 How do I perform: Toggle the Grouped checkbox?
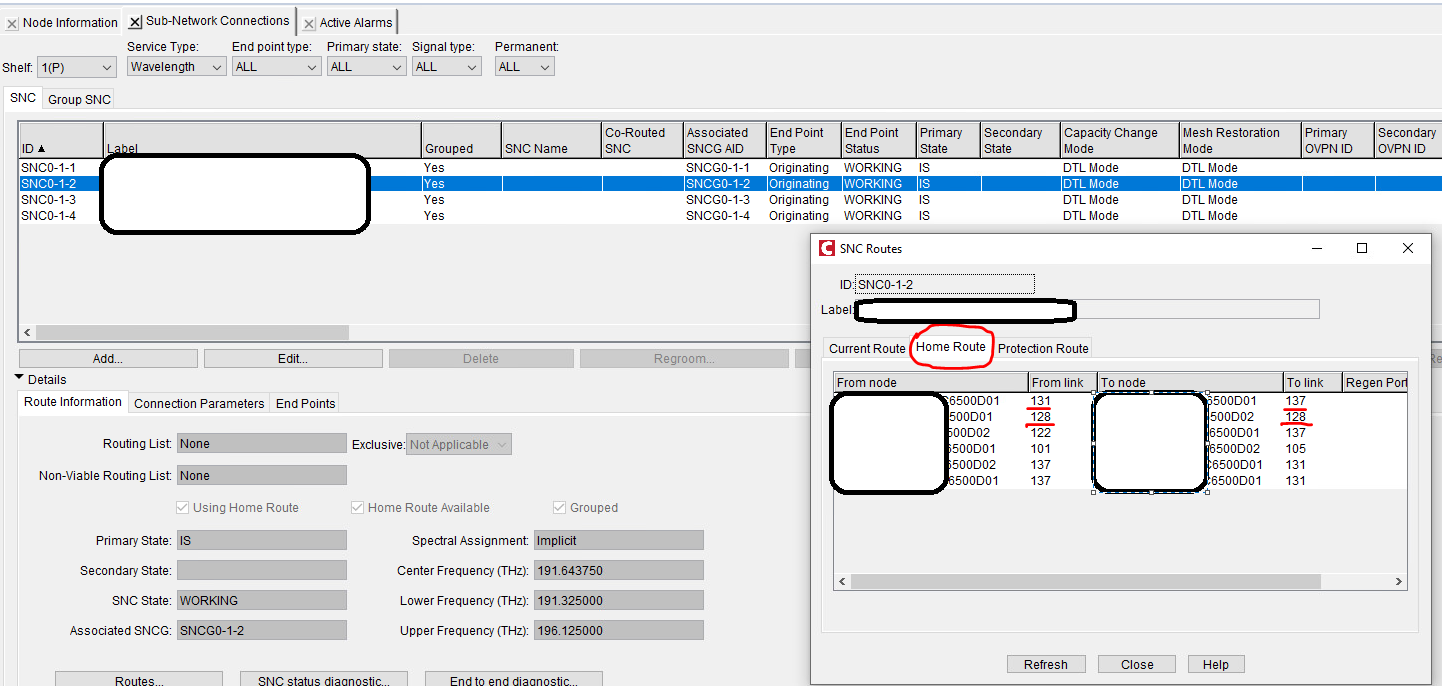pyautogui.click(x=560, y=508)
